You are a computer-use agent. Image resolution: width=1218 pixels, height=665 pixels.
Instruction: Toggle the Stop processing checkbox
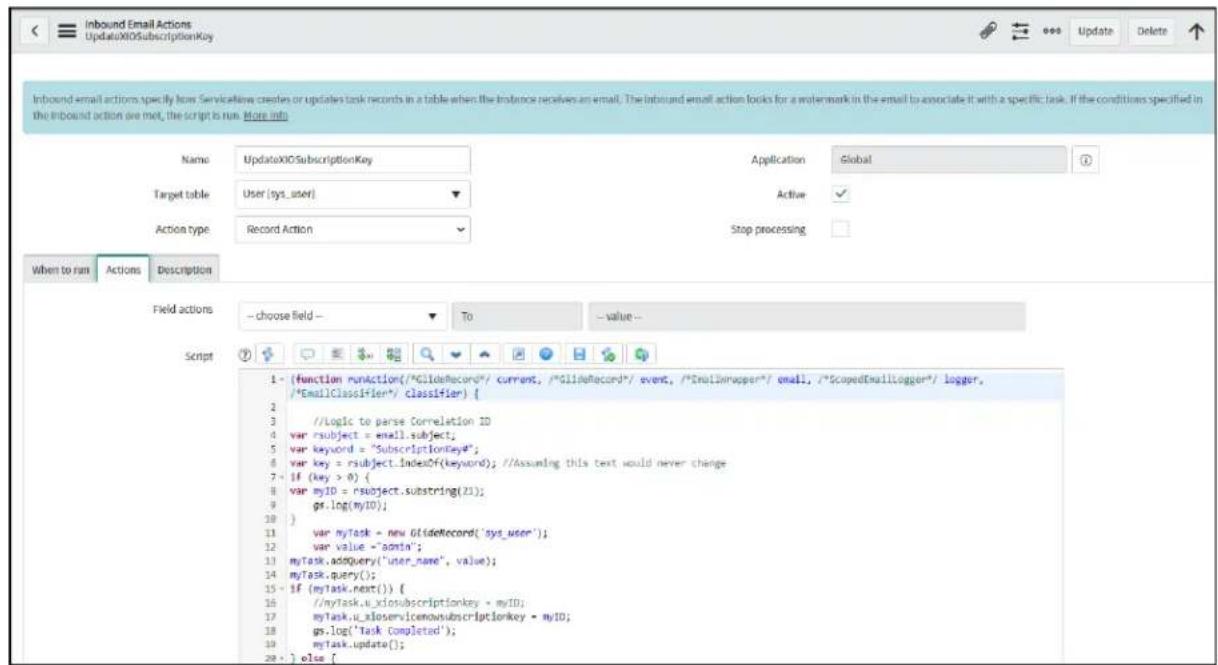tap(842, 230)
